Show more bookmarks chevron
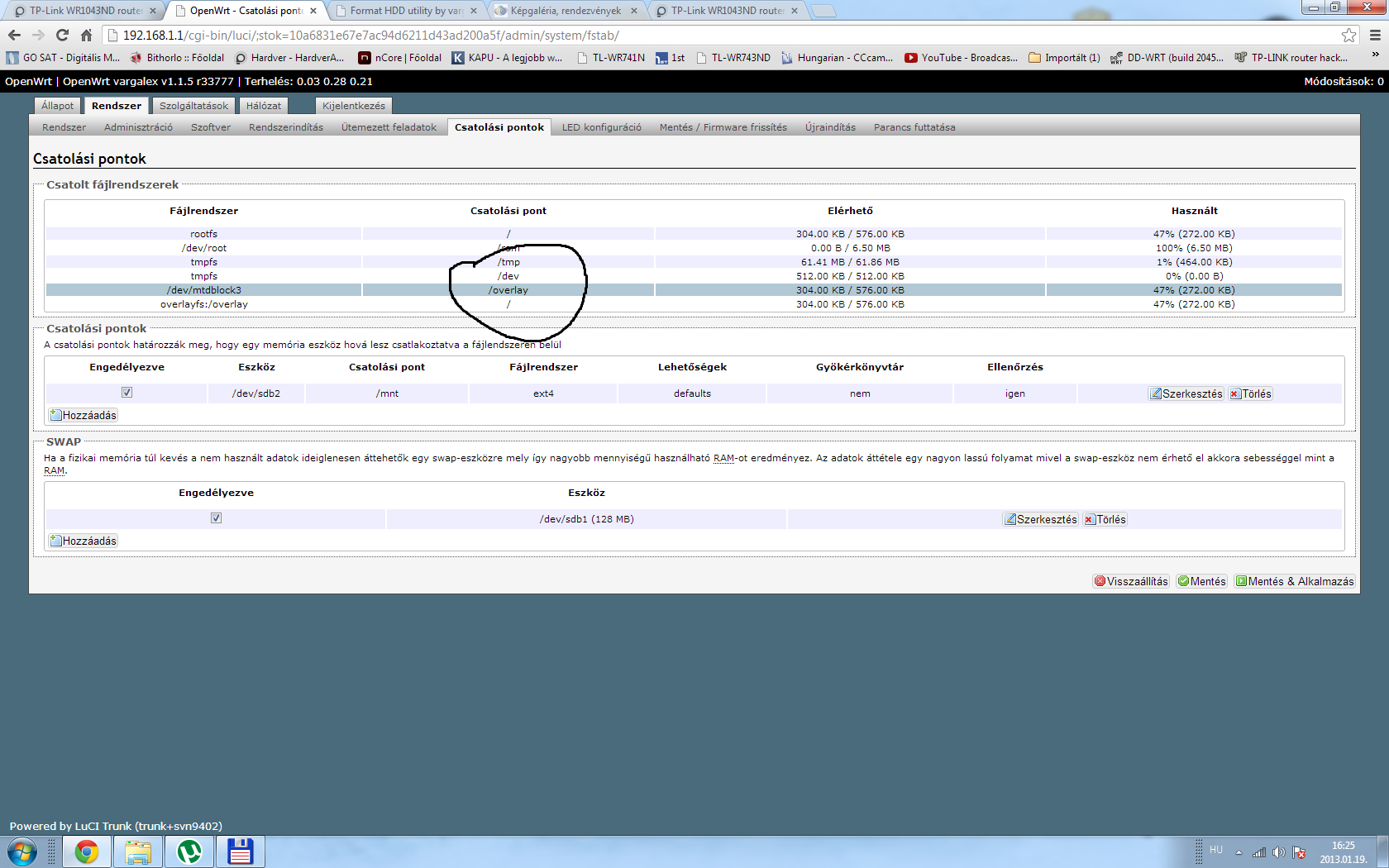 click(x=1376, y=55)
